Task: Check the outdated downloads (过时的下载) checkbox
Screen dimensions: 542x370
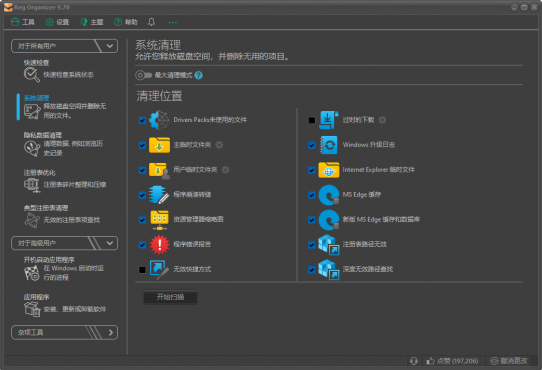Action: click(x=311, y=120)
